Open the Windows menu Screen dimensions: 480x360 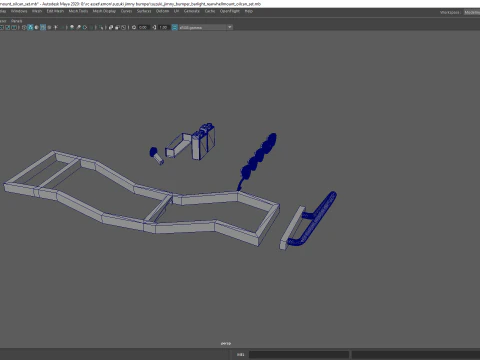tap(19, 11)
